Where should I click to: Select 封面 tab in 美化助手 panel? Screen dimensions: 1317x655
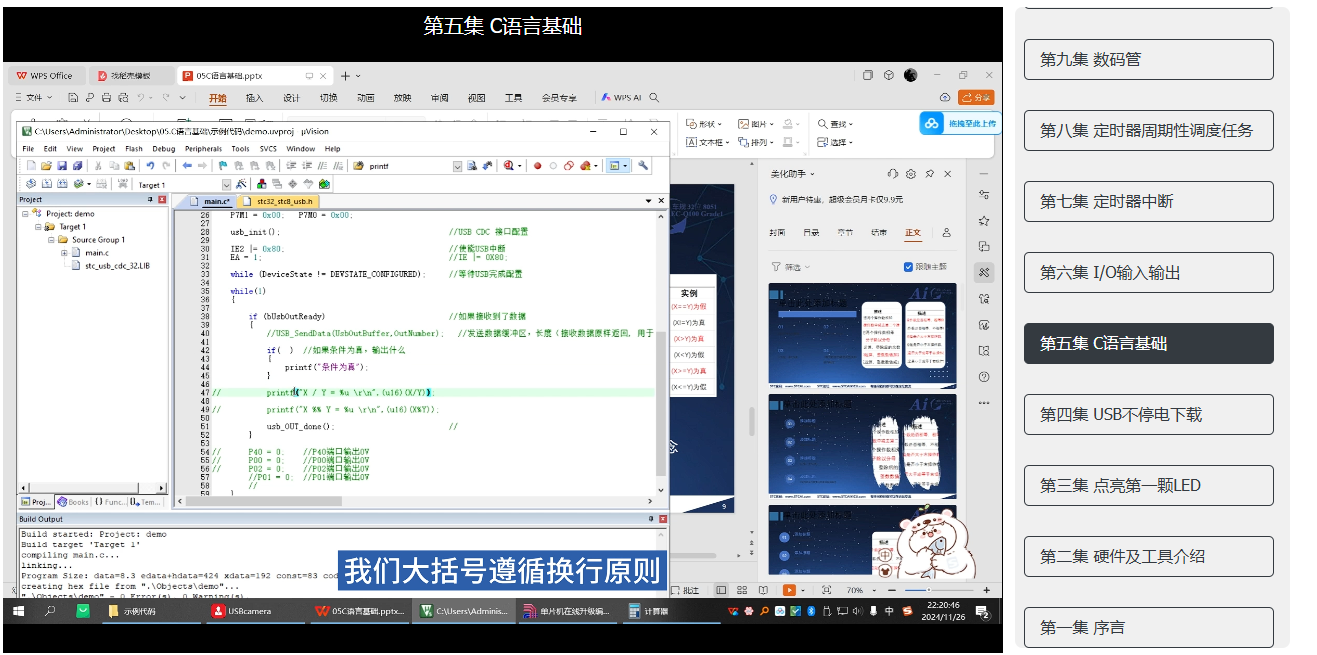[x=777, y=232]
